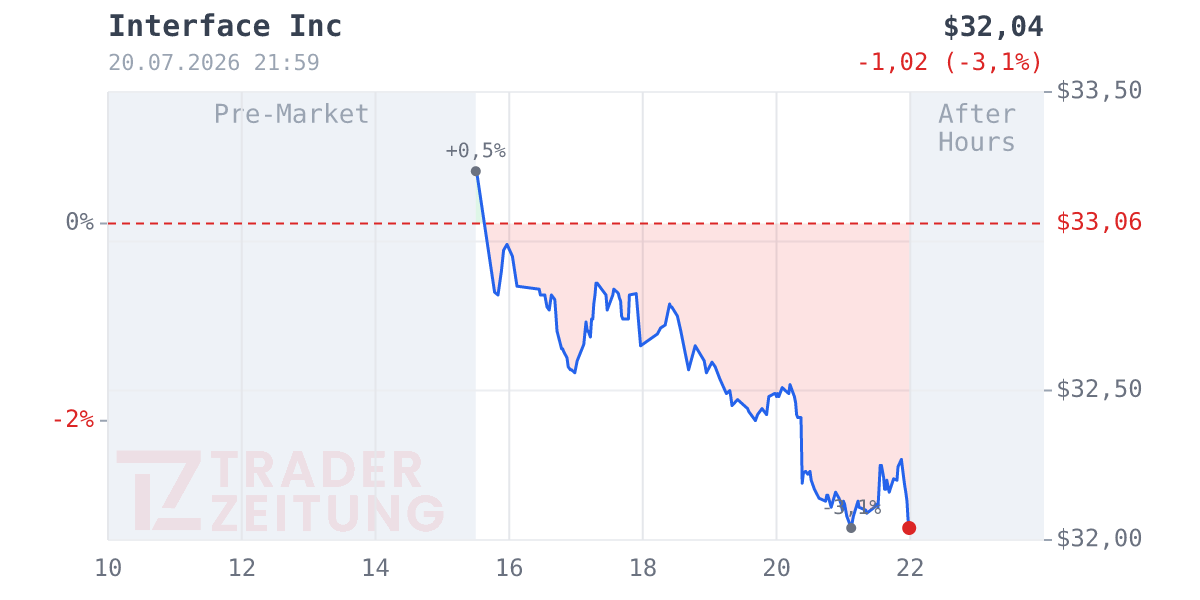Click the After Hours region label
Viewport: 1200px width, 600px height.
(977, 128)
